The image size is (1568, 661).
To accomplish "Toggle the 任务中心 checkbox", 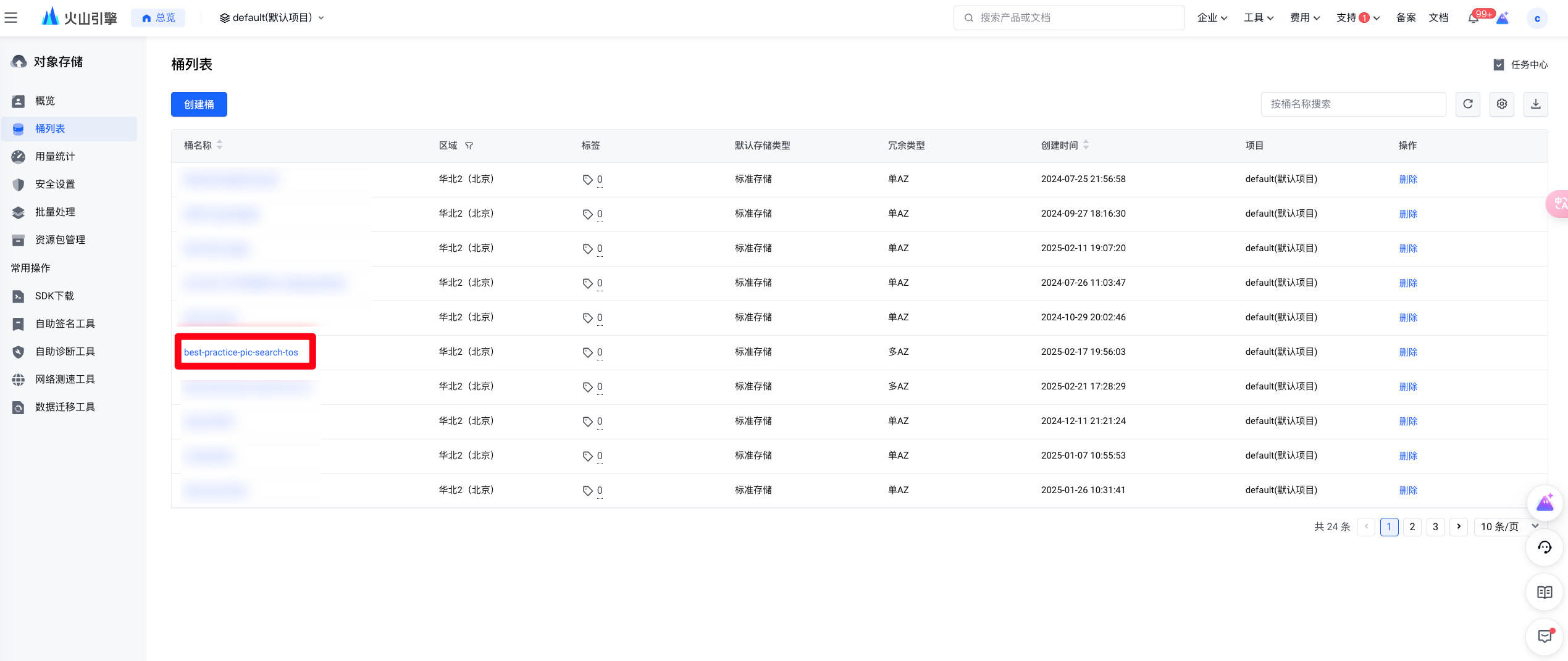I will pos(1499,65).
